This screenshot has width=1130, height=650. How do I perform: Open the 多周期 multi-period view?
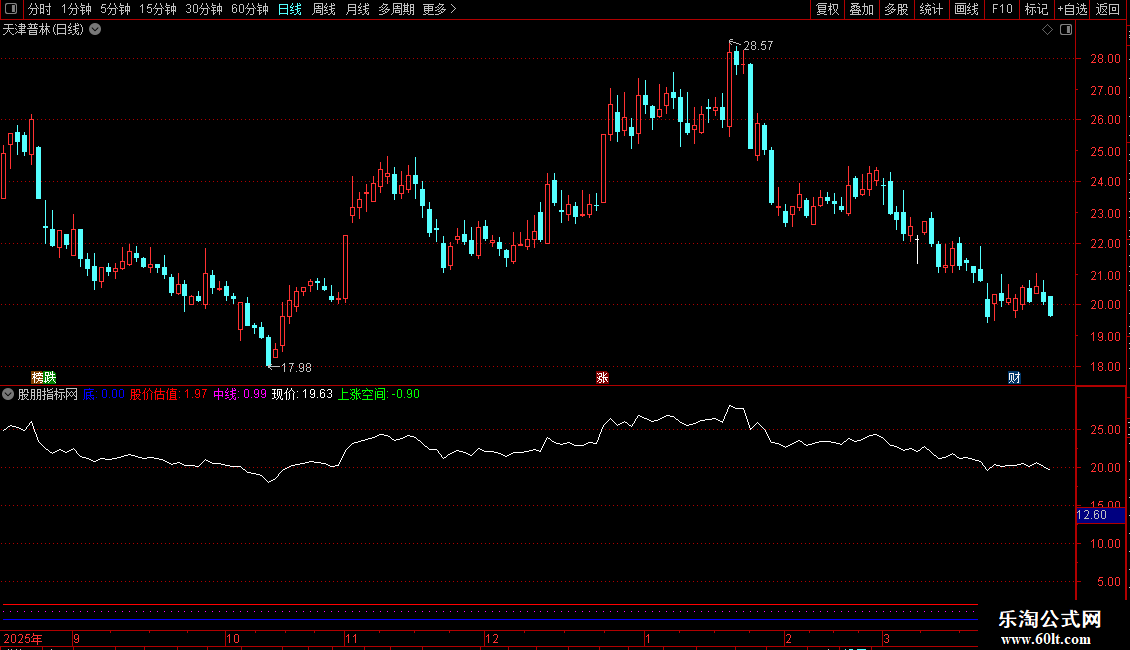point(396,9)
